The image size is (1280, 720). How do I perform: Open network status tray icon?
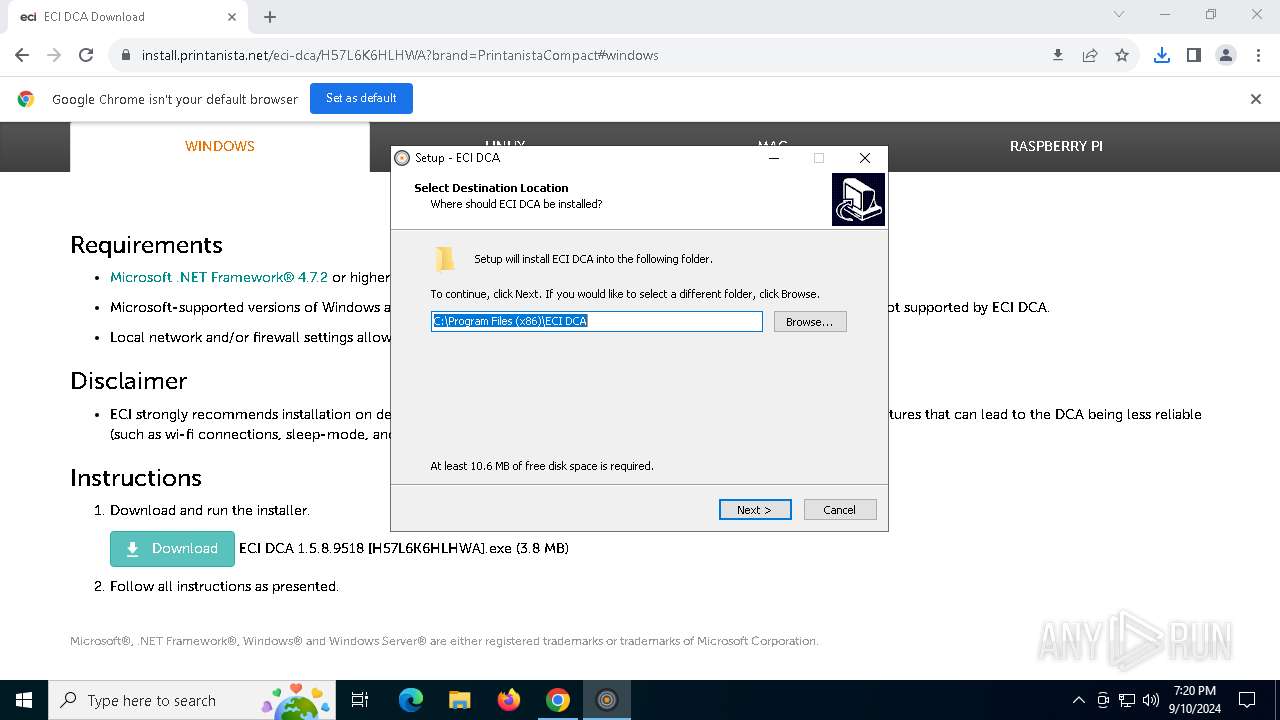point(1127,700)
